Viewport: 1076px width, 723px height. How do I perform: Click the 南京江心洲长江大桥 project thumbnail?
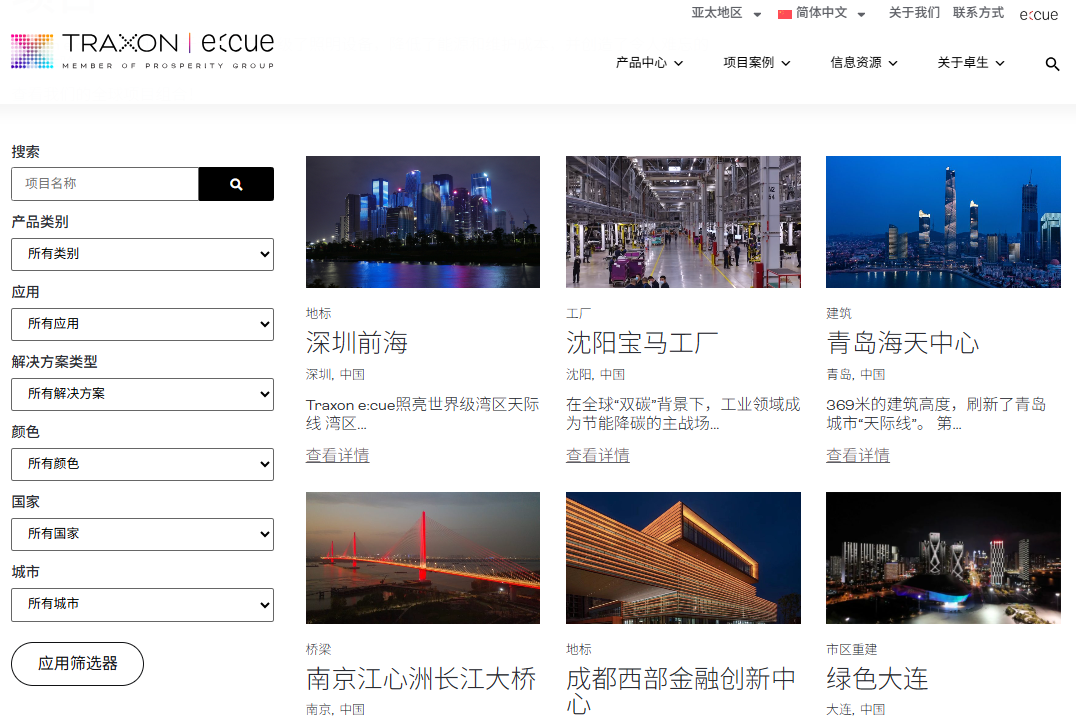click(x=422, y=558)
